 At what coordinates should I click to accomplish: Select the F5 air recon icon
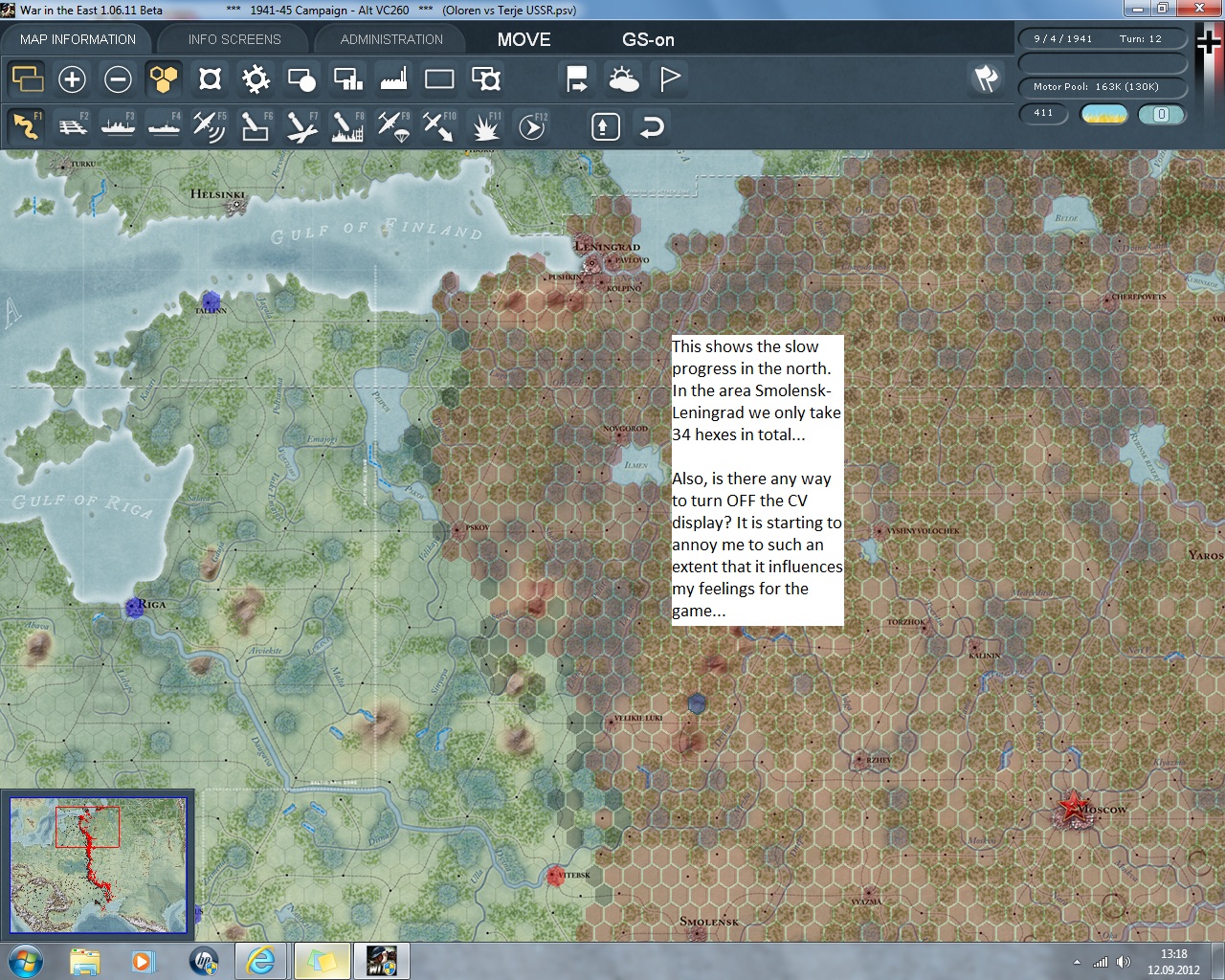coord(210,126)
